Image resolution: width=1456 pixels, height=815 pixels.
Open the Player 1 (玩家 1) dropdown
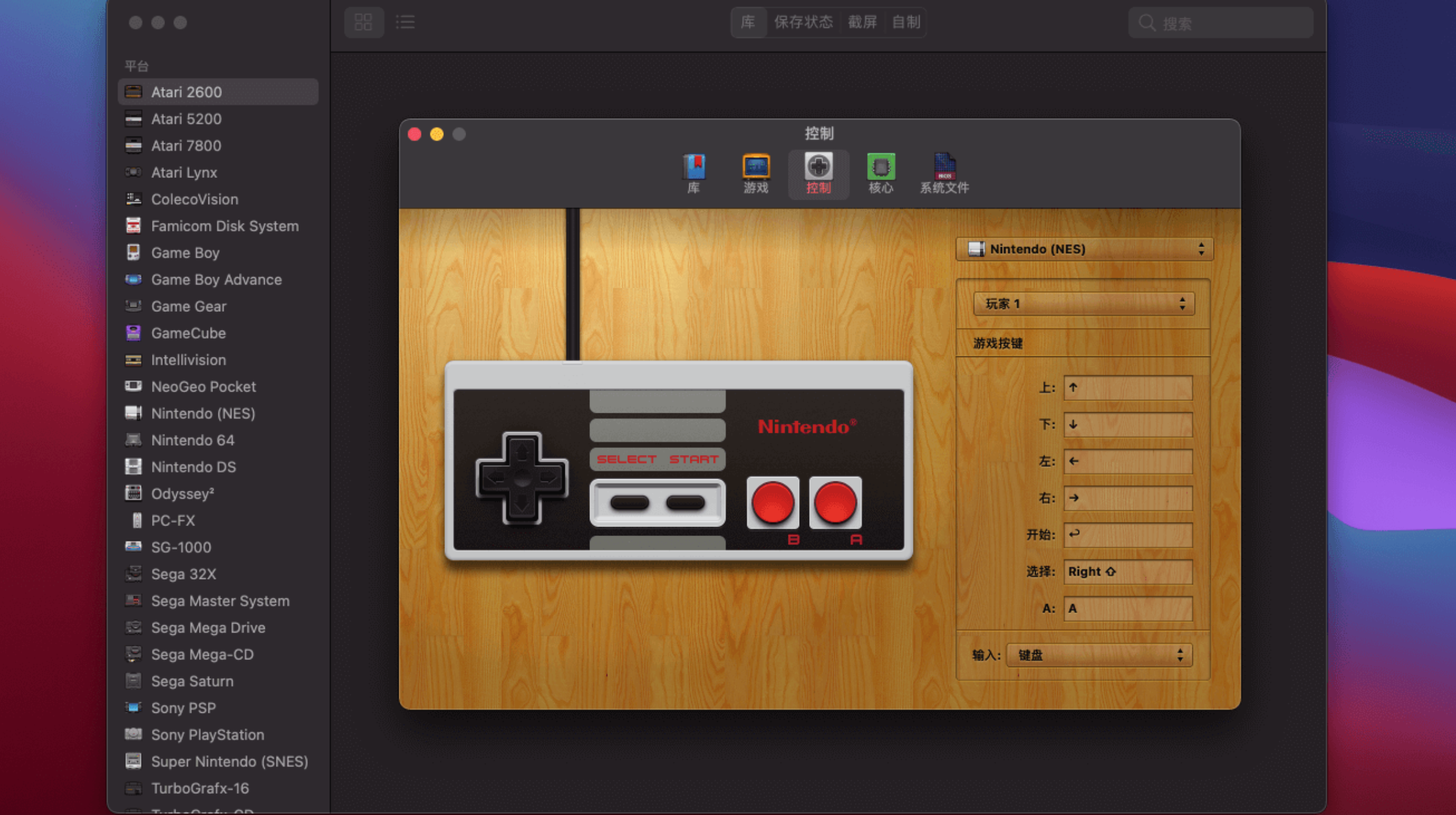[1084, 304]
